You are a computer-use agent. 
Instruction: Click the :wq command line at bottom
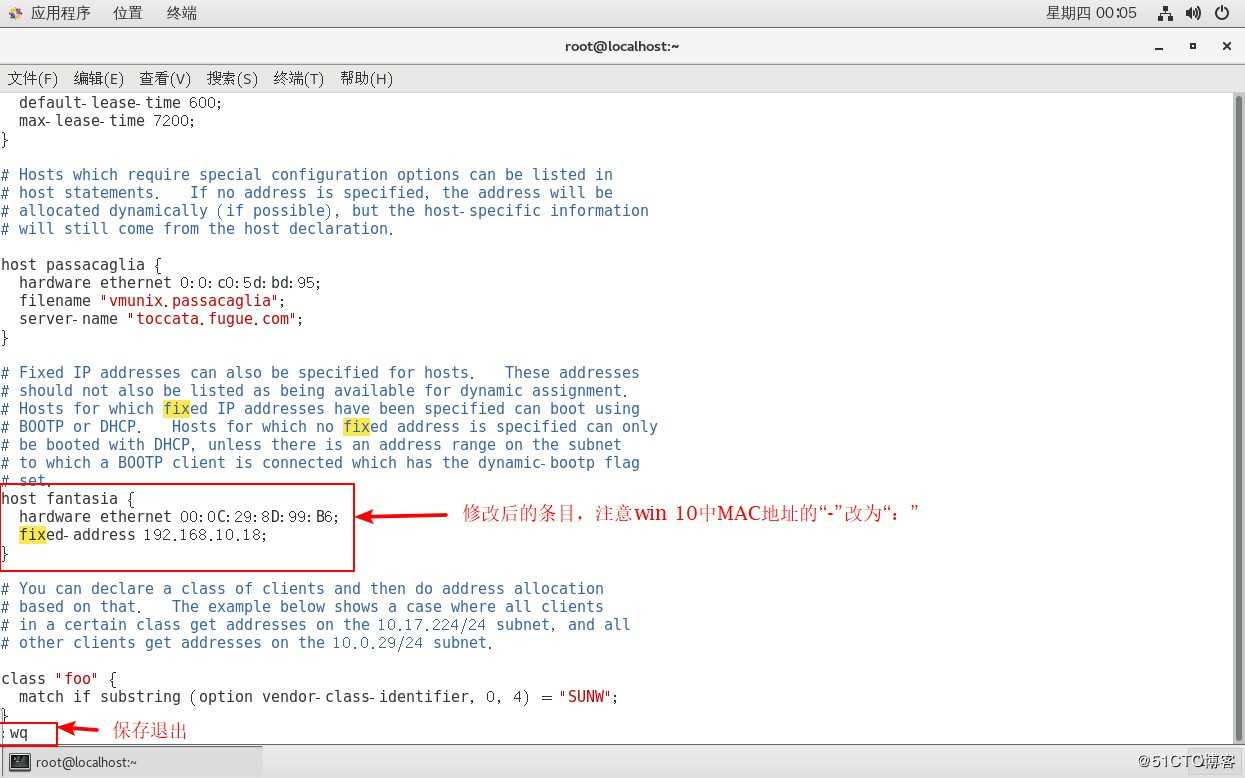point(17,732)
